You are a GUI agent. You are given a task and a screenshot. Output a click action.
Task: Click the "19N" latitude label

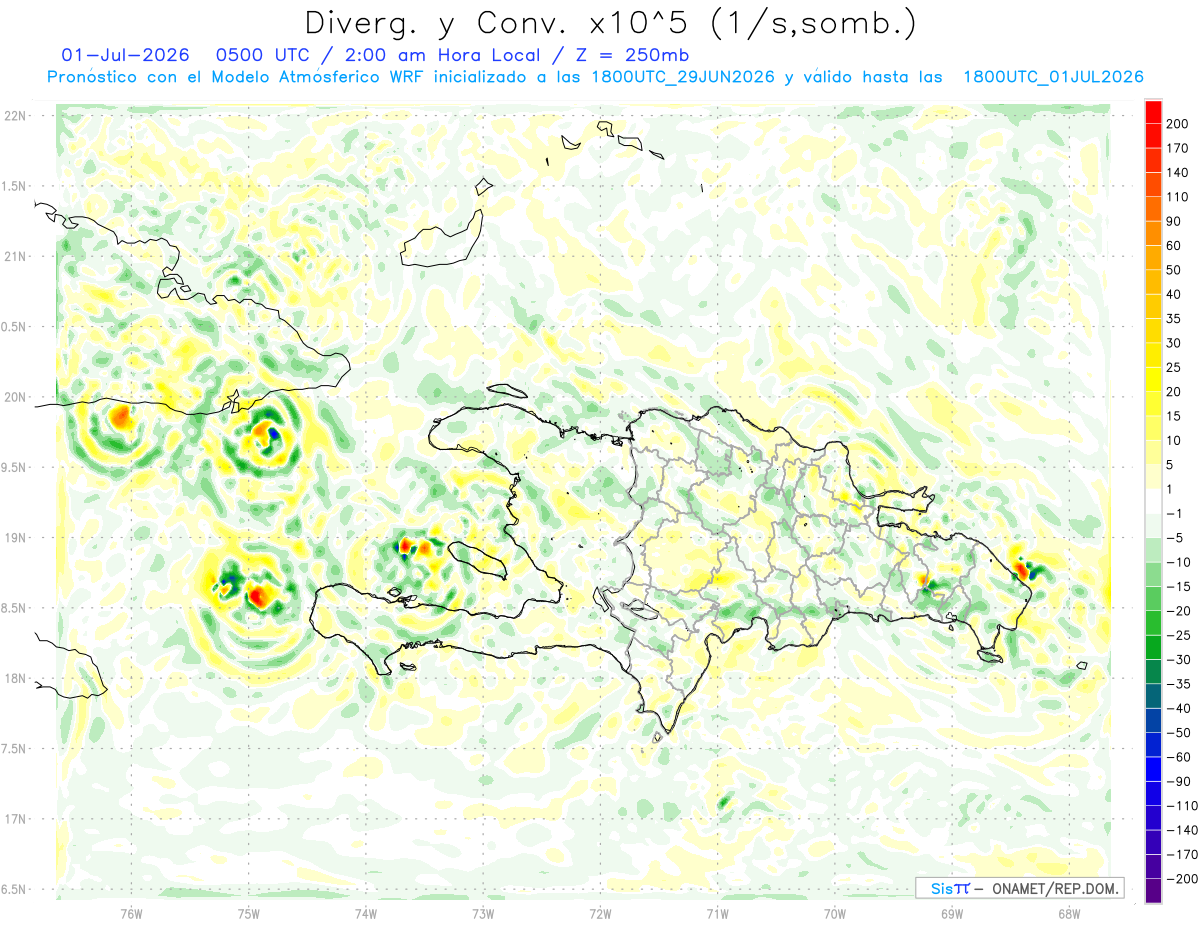(15, 538)
